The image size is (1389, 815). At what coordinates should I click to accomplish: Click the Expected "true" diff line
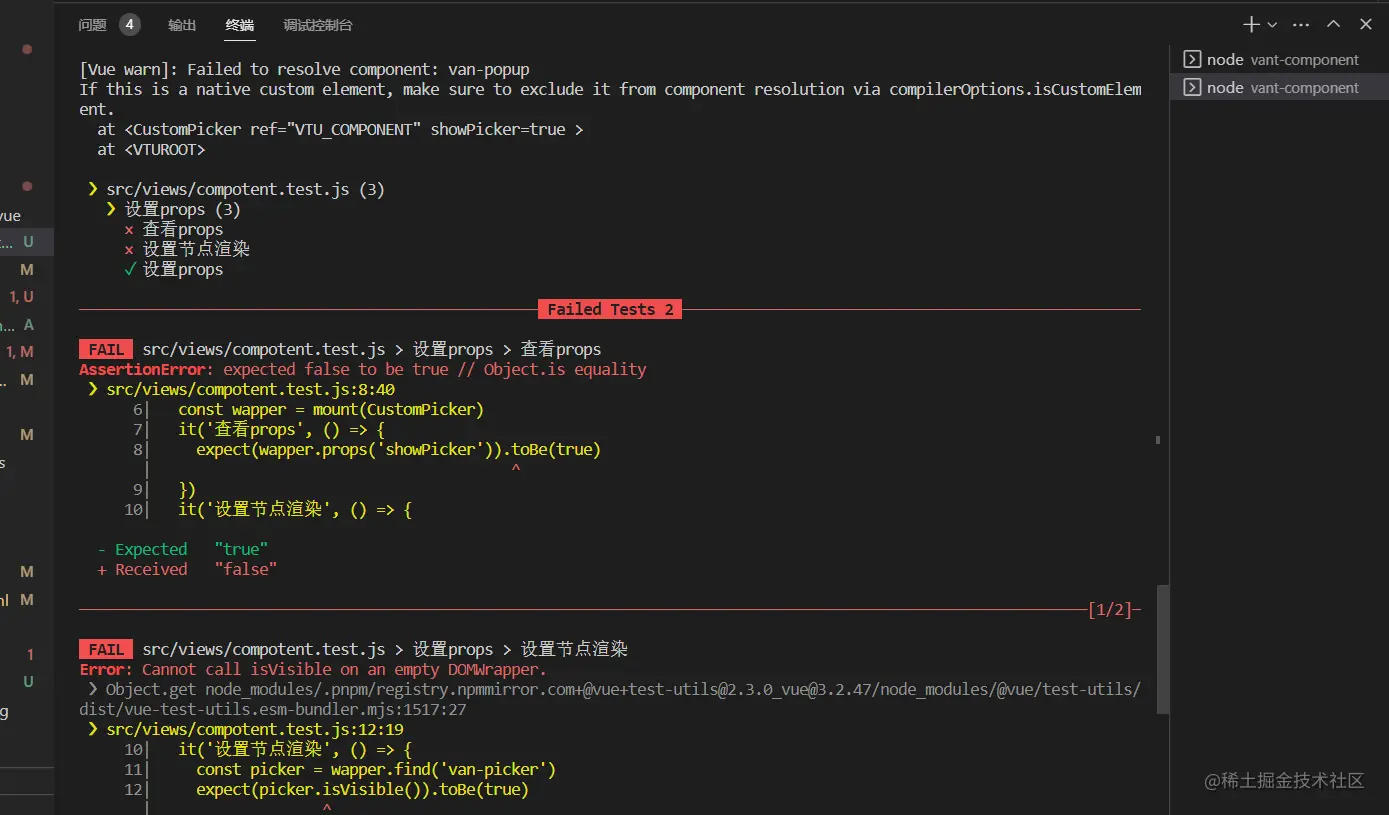pyautogui.click(x=183, y=549)
